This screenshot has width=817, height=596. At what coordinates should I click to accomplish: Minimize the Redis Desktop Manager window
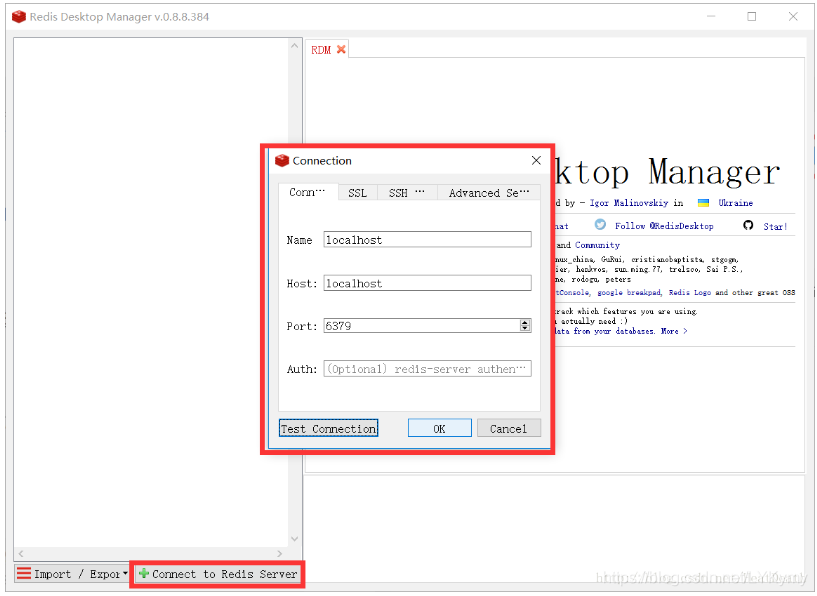[x=711, y=17]
